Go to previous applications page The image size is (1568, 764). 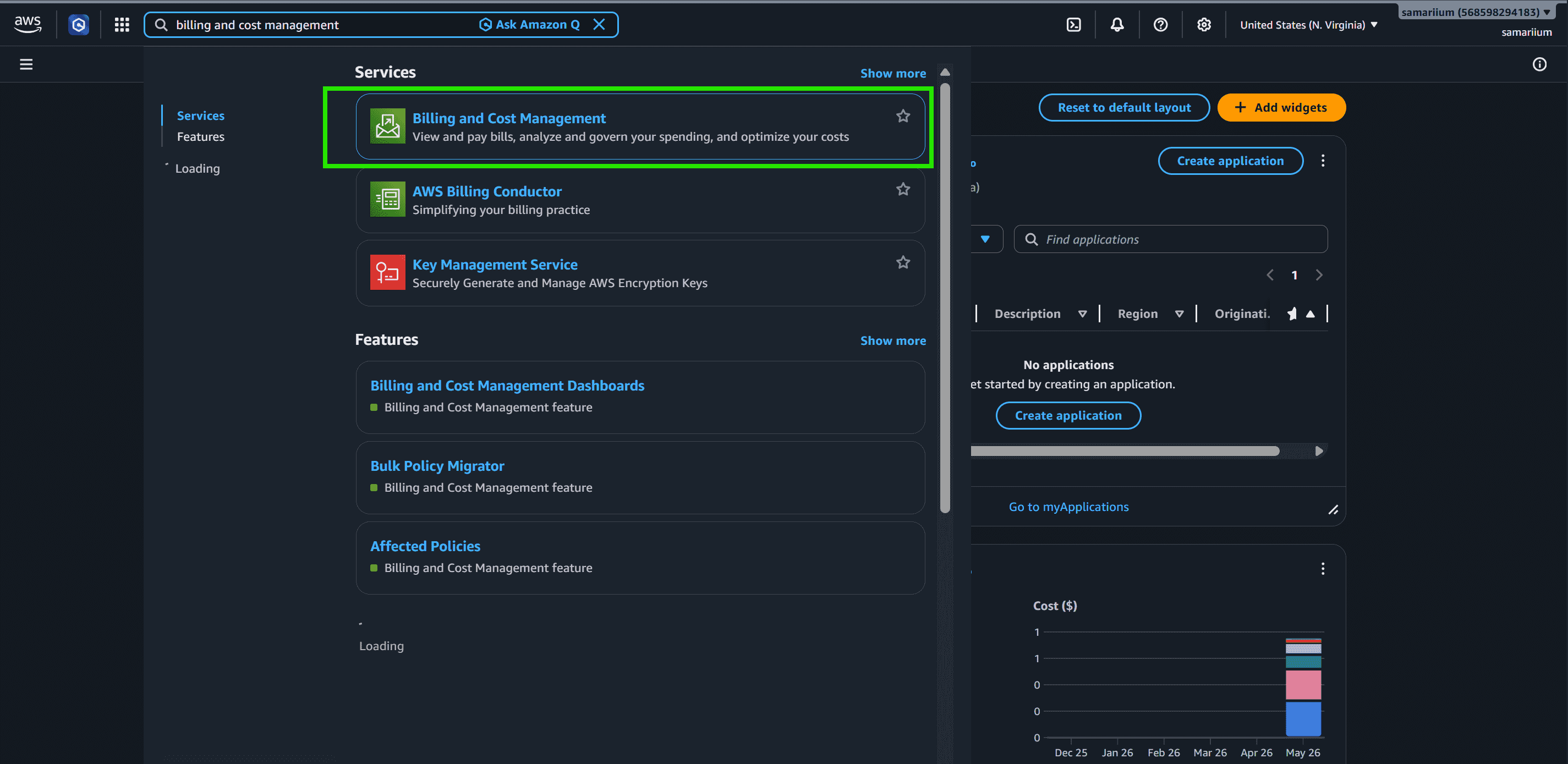pos(1270,275)
